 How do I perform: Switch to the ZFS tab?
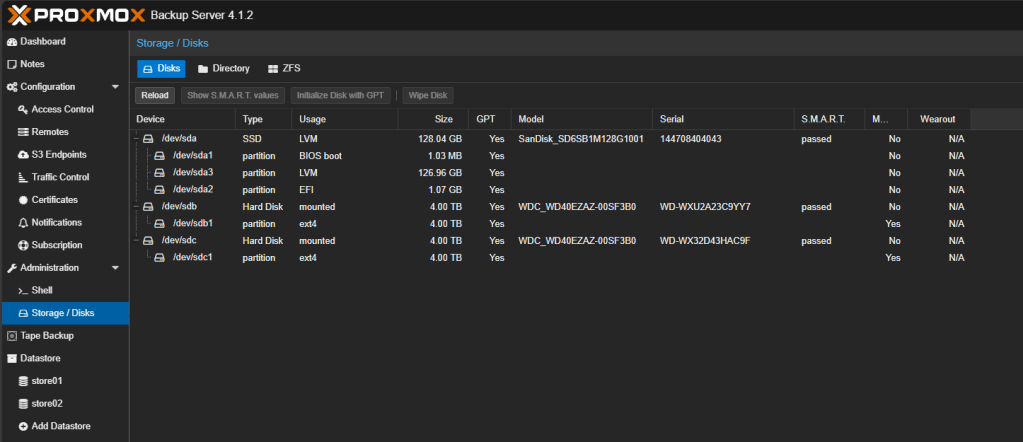pyautogui.click(x=284, y=69)
